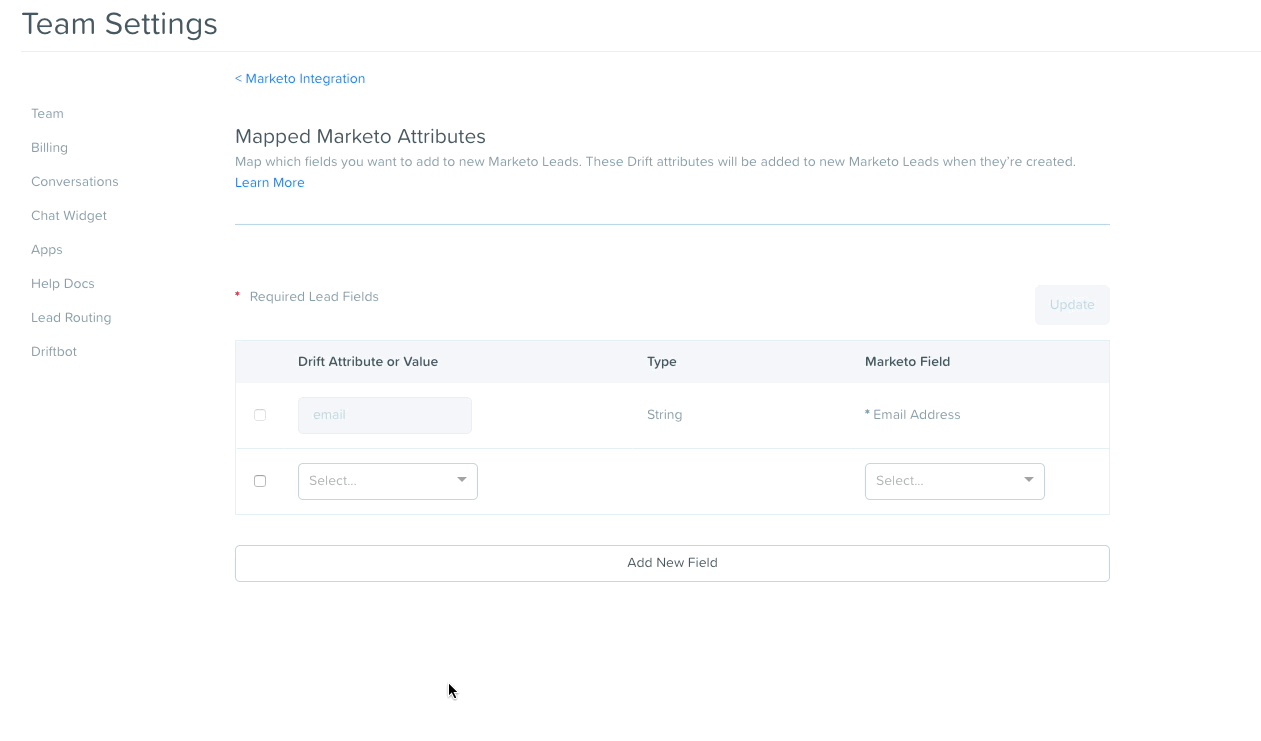1261x741 pixels.
Task: Open Conversations in sidebar
Action: [x=75, y=182]
